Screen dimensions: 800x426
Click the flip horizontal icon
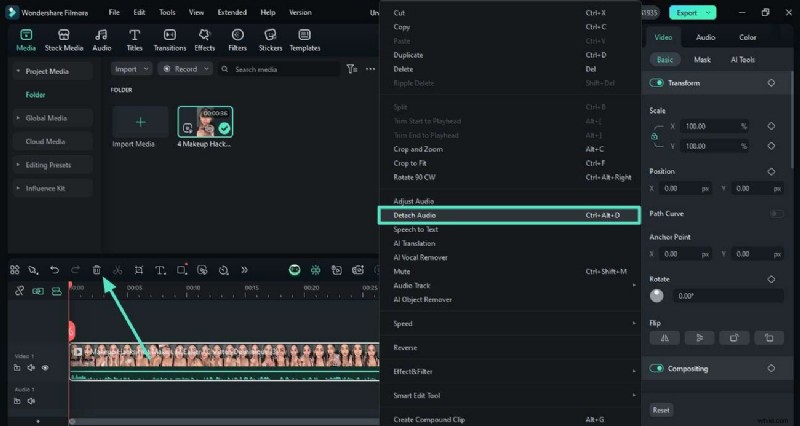click(x=664, y=338)
